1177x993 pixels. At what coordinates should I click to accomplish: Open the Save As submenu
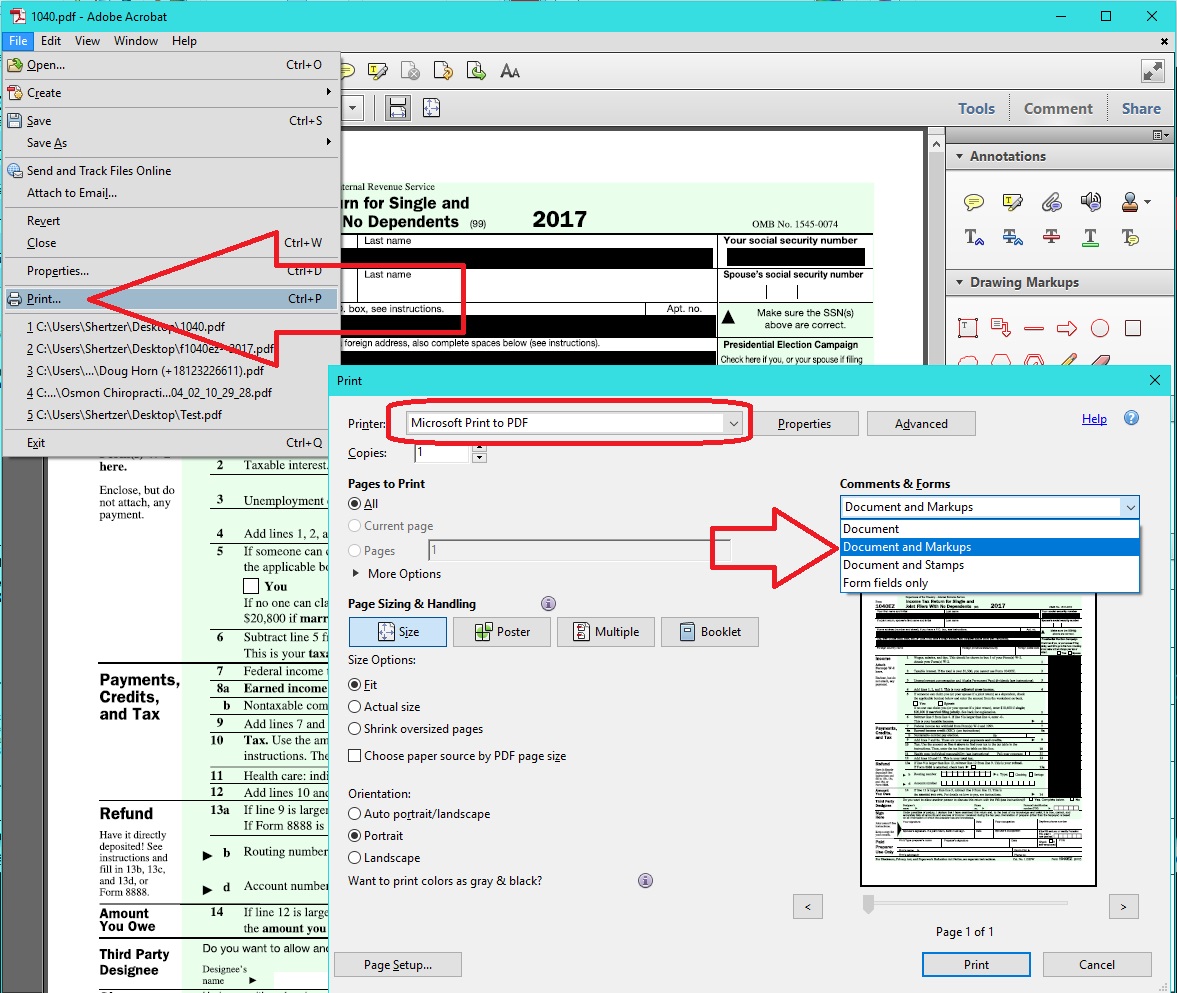coord(171,143)
